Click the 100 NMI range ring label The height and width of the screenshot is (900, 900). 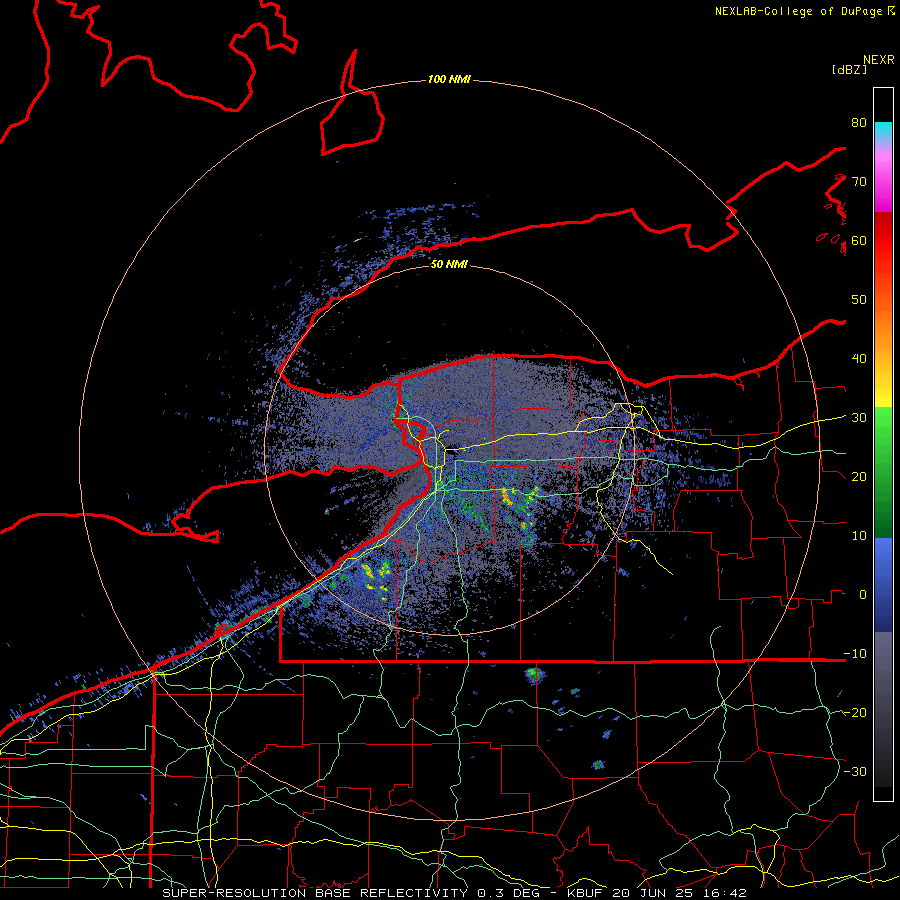(449, 79)
